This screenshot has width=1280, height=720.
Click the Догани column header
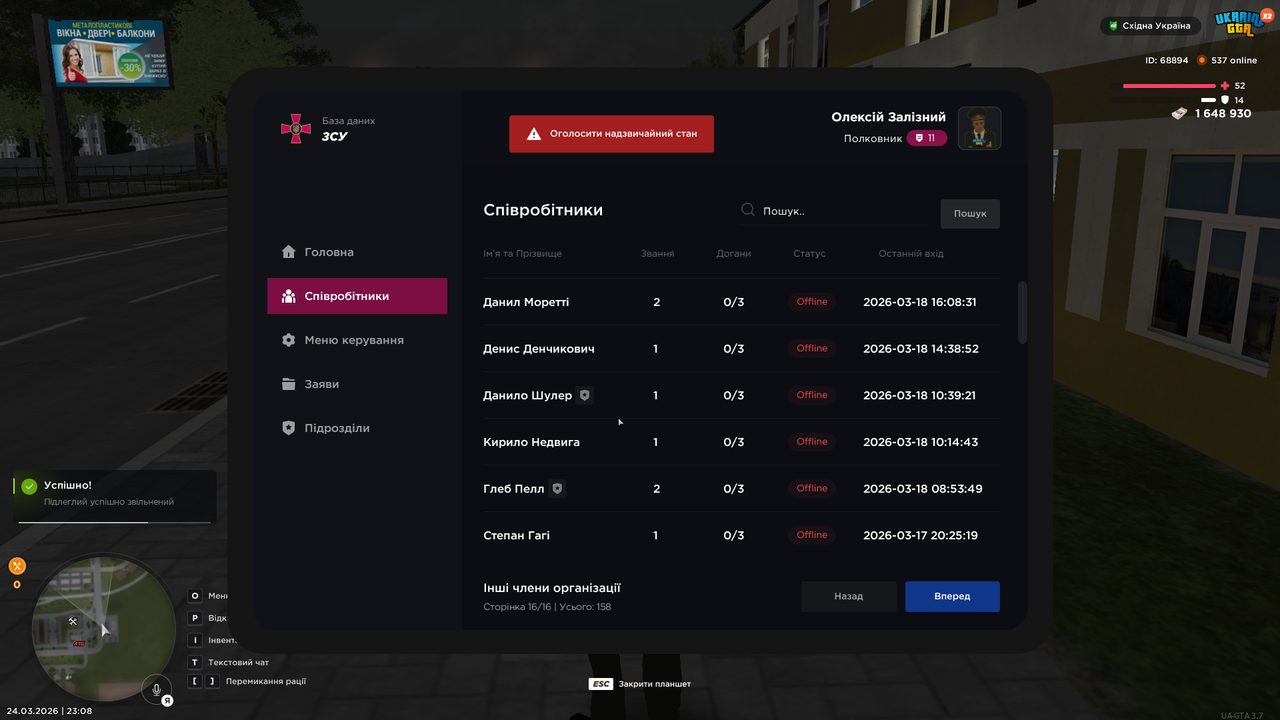(x=734, y=254)
